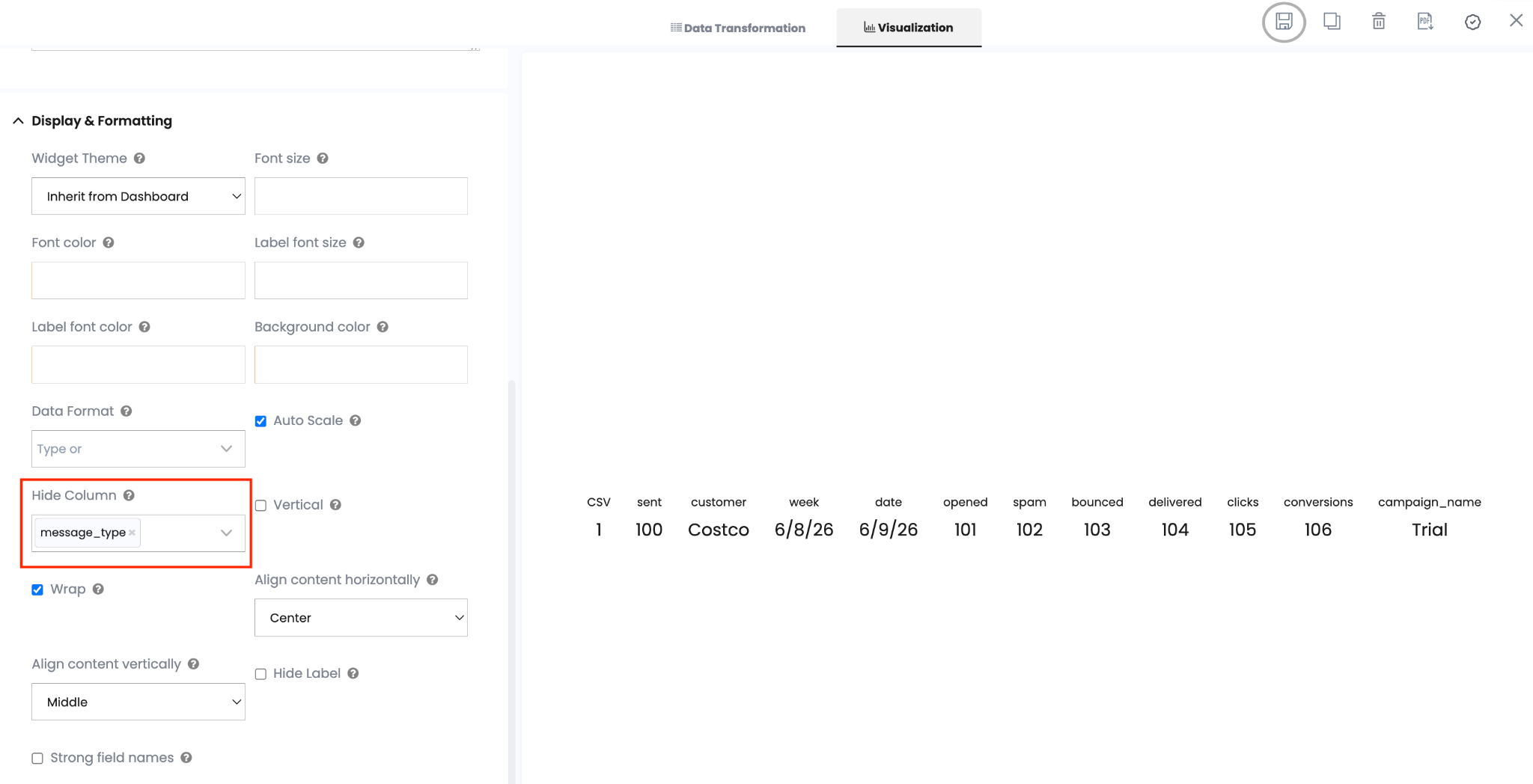Click the Font size input
1533x784 pixels.
pyautogui.click(x=361, y=196)
